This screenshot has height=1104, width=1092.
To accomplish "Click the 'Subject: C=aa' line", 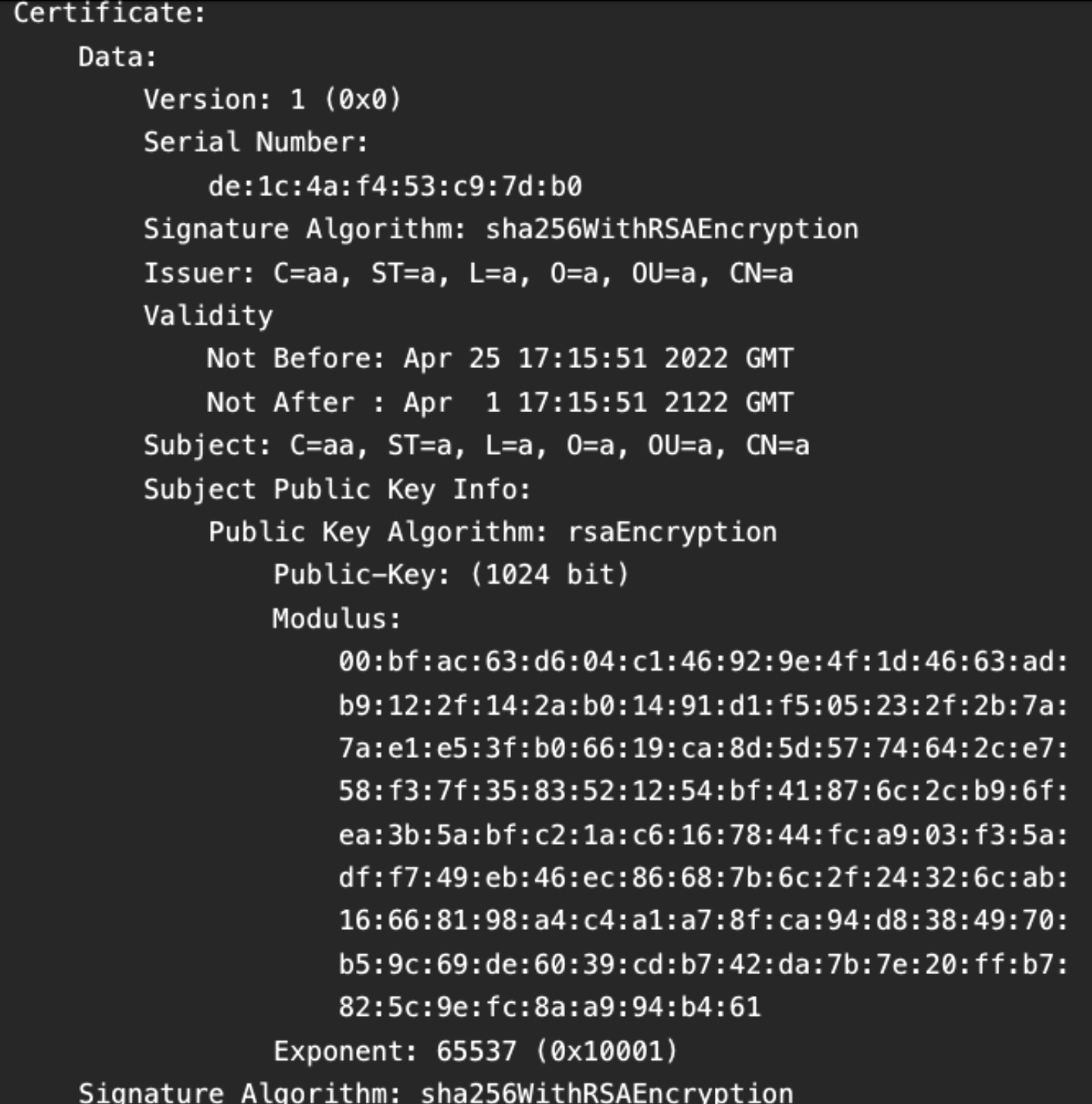I will click(x=476, y=445).
